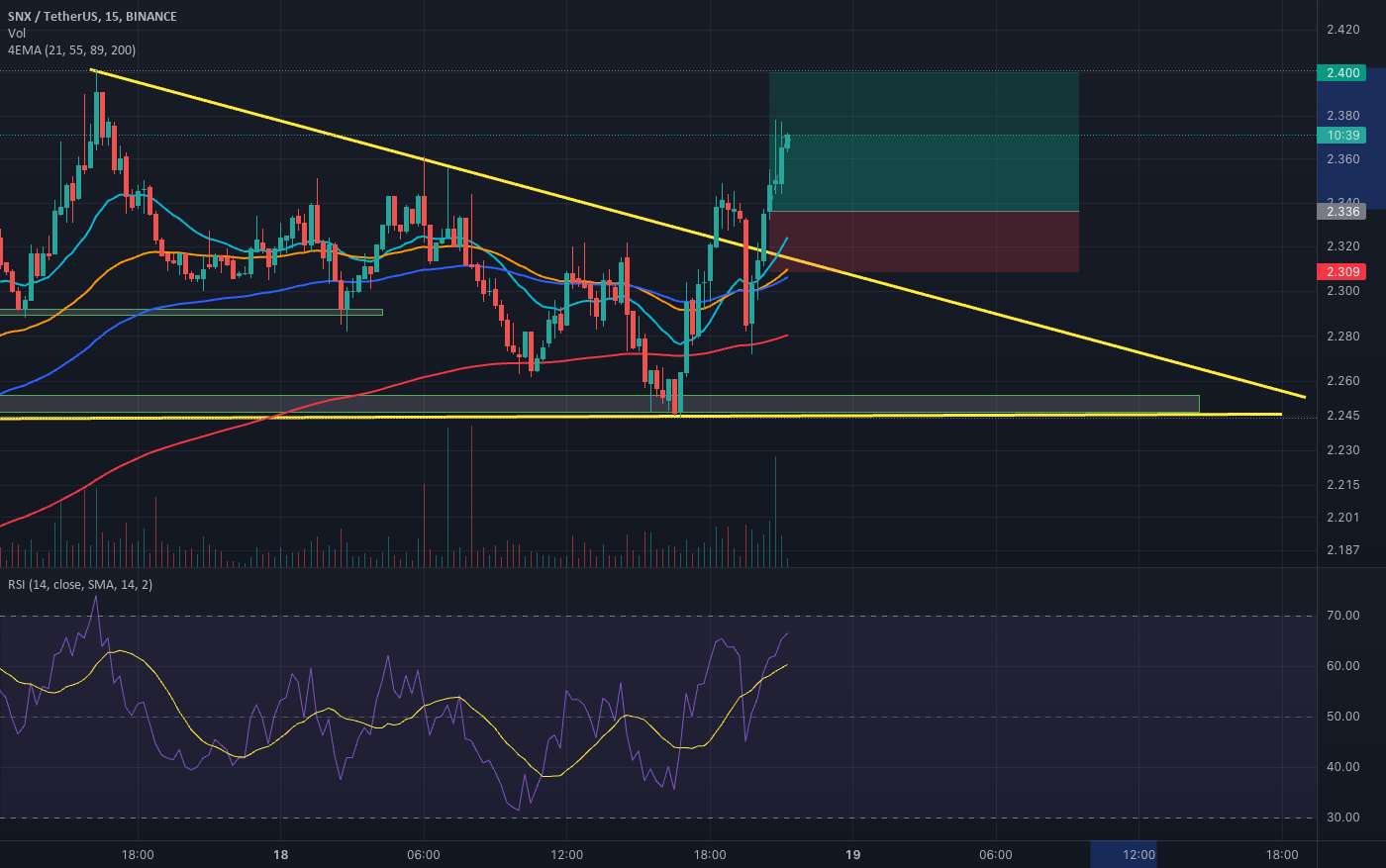Click the 2.245 price axis value
Screen dimensions: 1386x868
click(1342, 416)
